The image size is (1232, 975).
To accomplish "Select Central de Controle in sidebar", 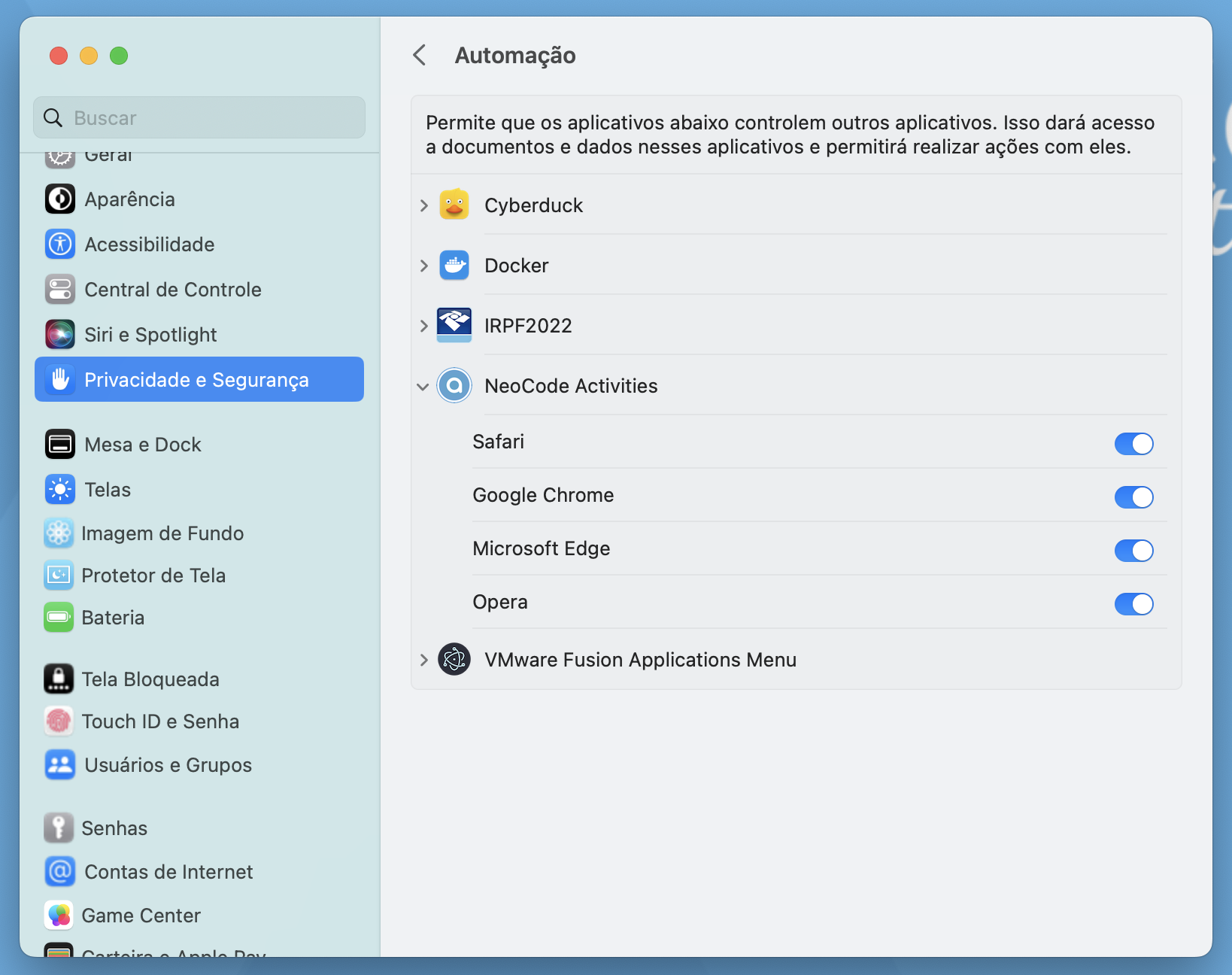I will click(199, 290).
